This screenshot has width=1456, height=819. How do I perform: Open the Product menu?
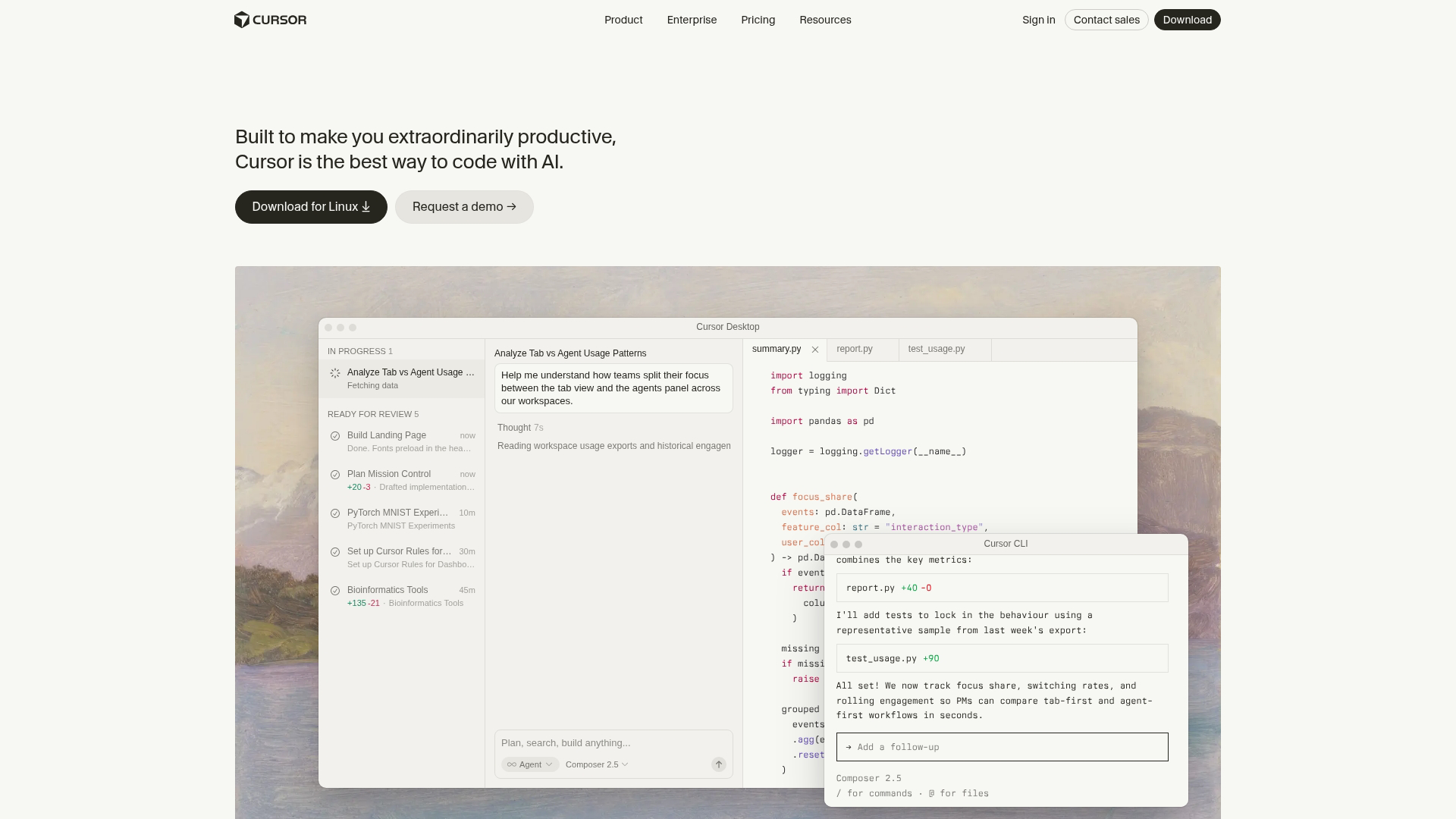(x=623, y=20)
